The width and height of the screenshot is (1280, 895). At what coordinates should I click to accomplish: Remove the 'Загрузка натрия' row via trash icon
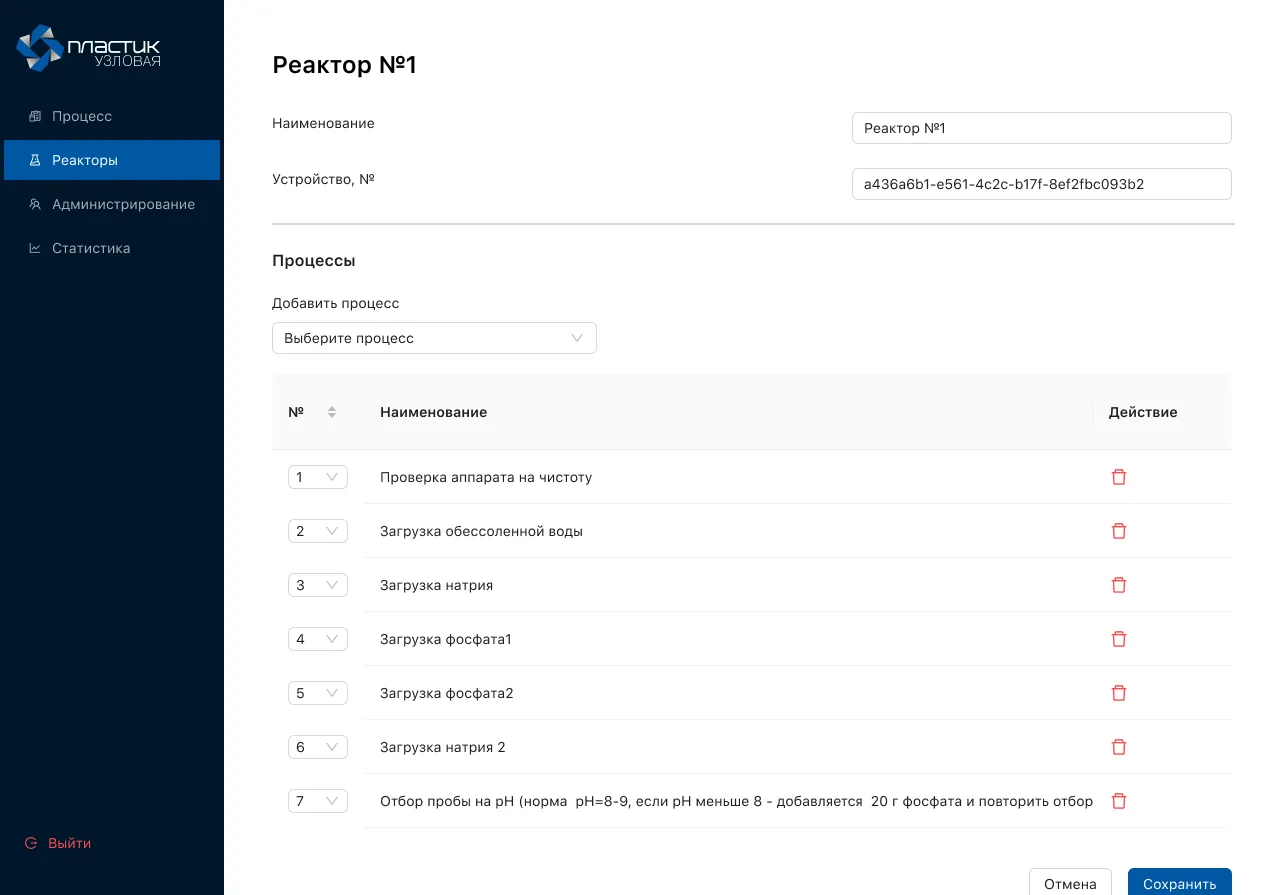point(1119,585)
